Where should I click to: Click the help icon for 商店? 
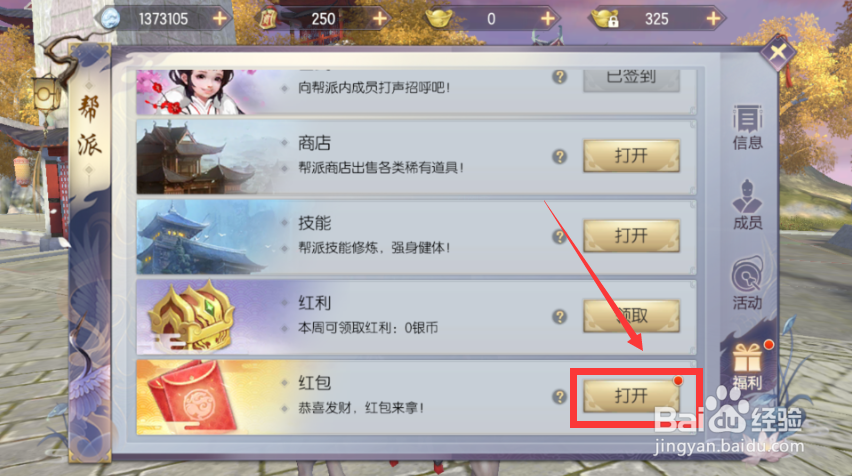point(560,156)
